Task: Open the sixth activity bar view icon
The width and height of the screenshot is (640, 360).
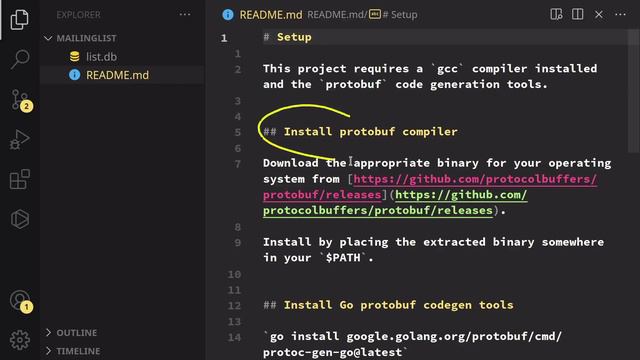Action: (20, 219)
